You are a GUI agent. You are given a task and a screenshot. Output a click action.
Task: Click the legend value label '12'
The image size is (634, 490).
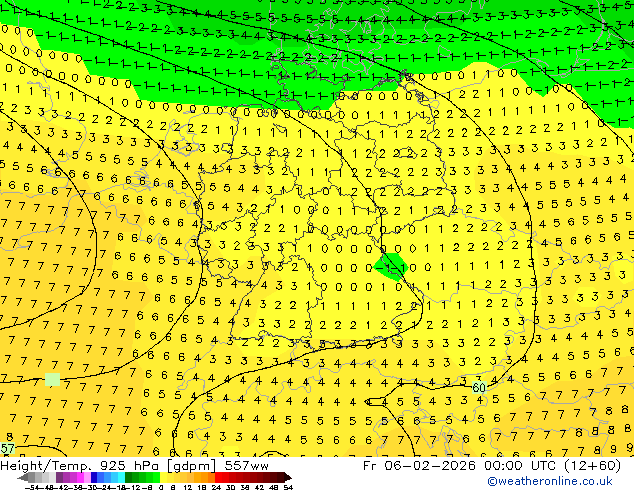pos(187,487)
